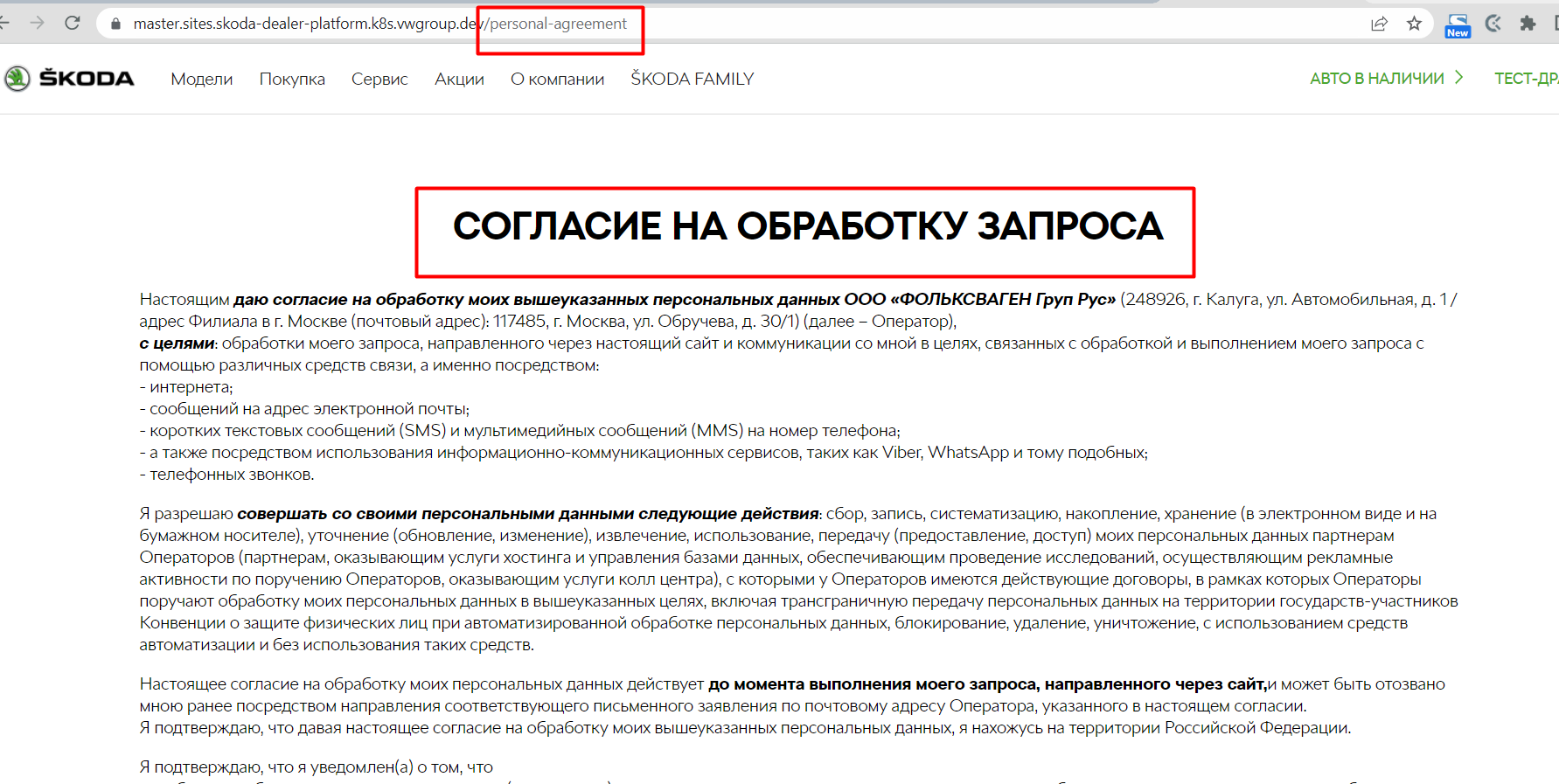Click the line '- интернета;'
Image resolution: width=1559 pixels, height=784 pixels.
tap(186, 386)
